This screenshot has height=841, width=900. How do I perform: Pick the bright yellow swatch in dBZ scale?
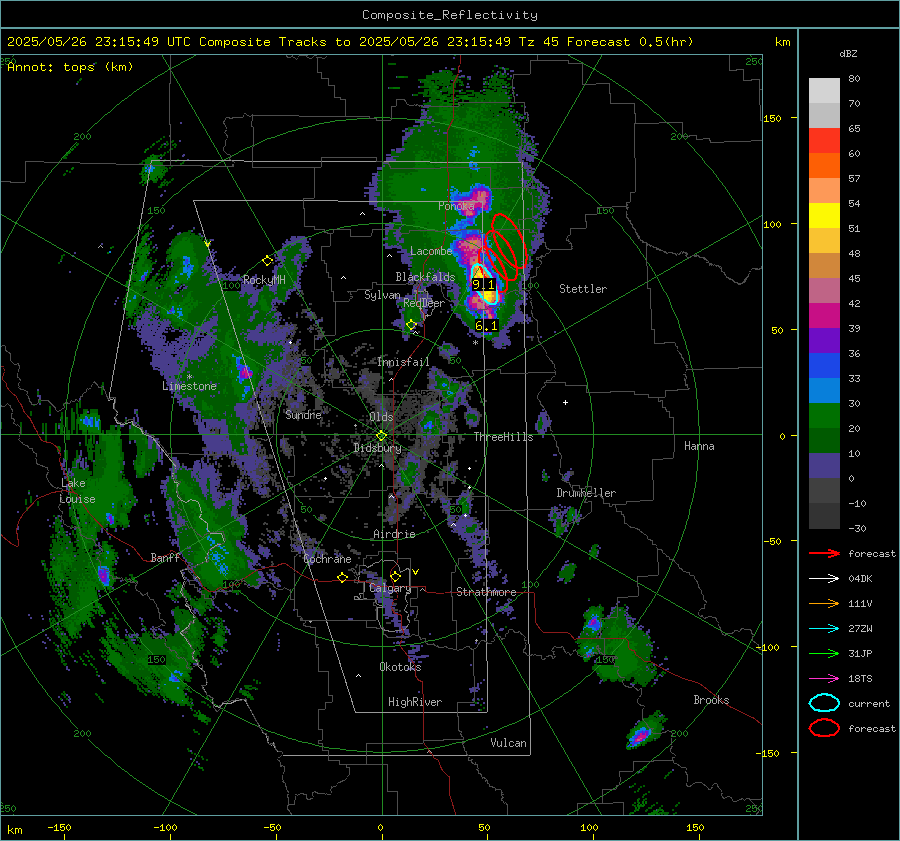[x=824, y=215]
